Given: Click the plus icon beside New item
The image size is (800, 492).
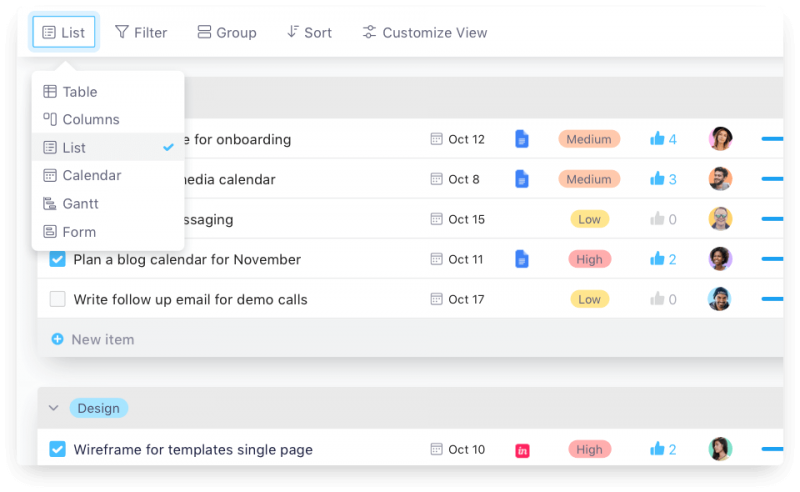Looking at the screenshot, I should (57, 339).
